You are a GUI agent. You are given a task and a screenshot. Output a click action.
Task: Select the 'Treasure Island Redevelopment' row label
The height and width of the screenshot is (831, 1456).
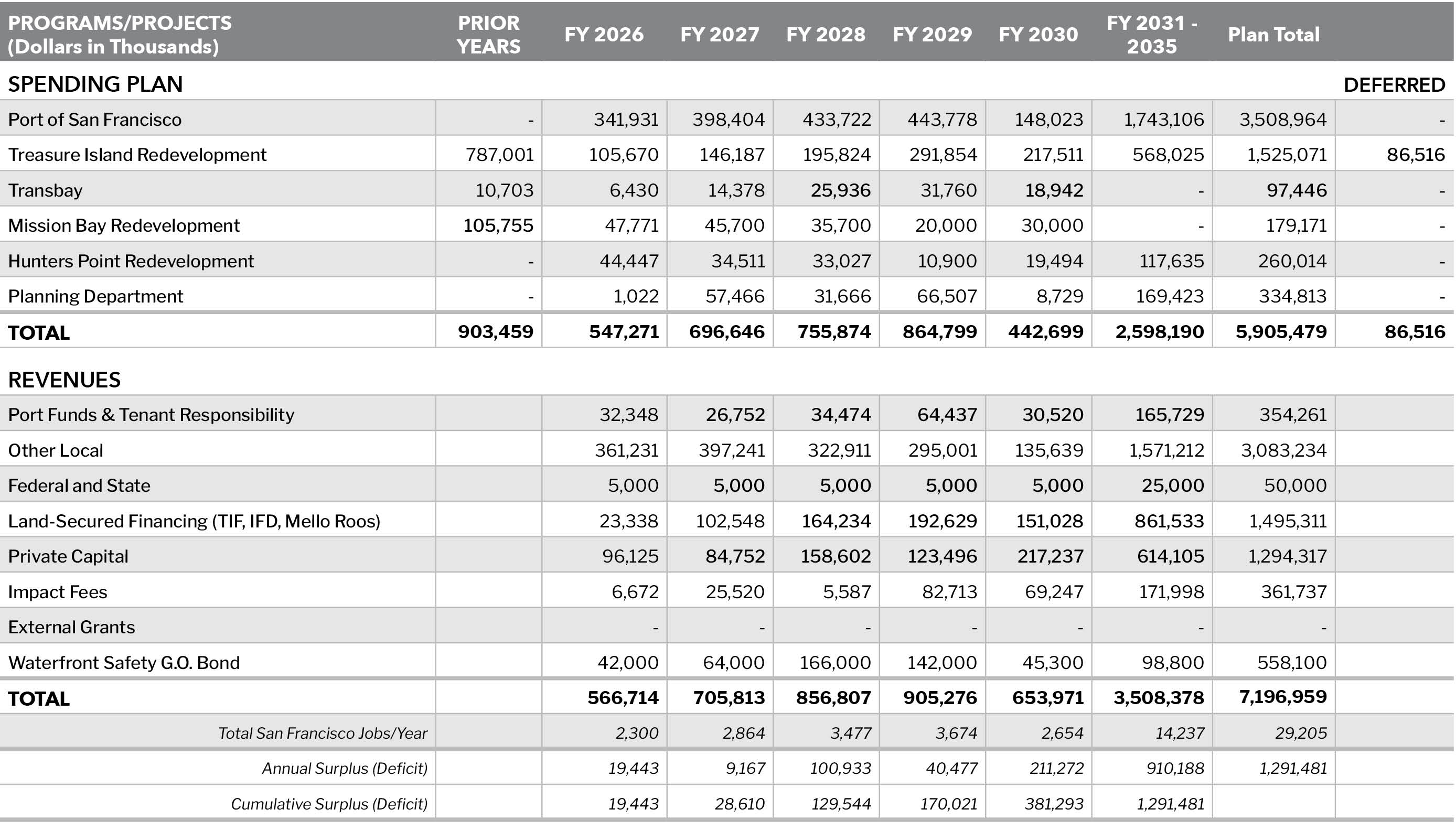click(x=137, y=155)
